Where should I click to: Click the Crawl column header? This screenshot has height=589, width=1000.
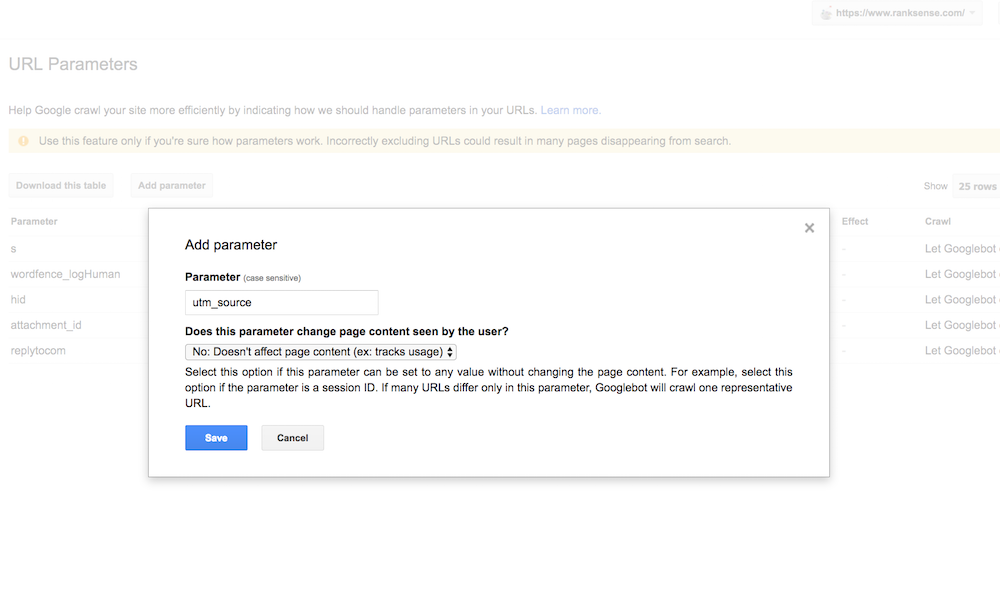938,221
